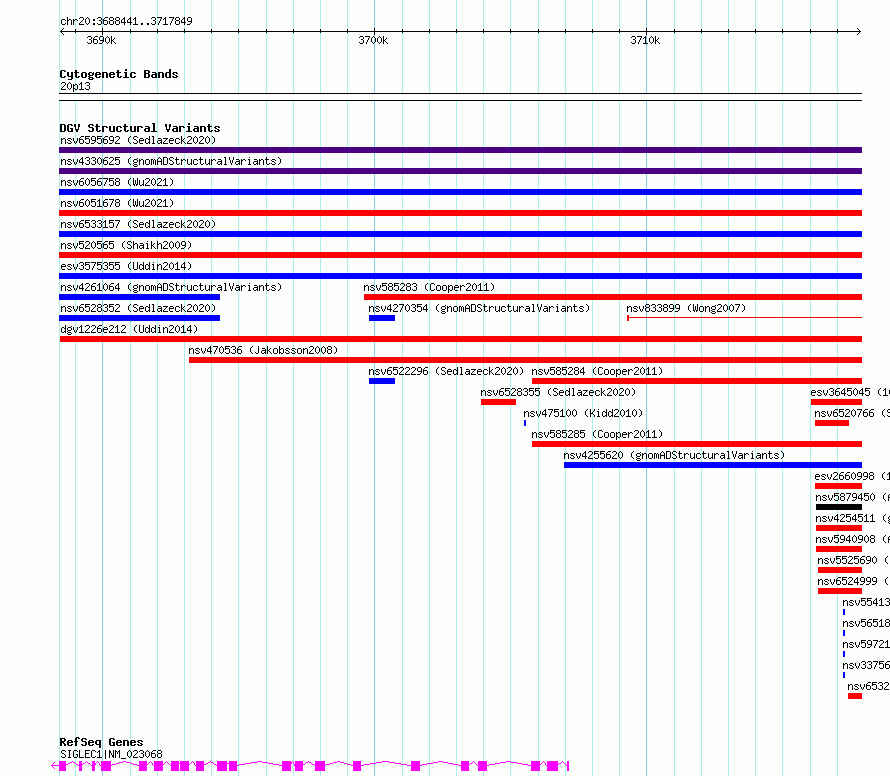Click 3710k ruler position

coord(645,40)
